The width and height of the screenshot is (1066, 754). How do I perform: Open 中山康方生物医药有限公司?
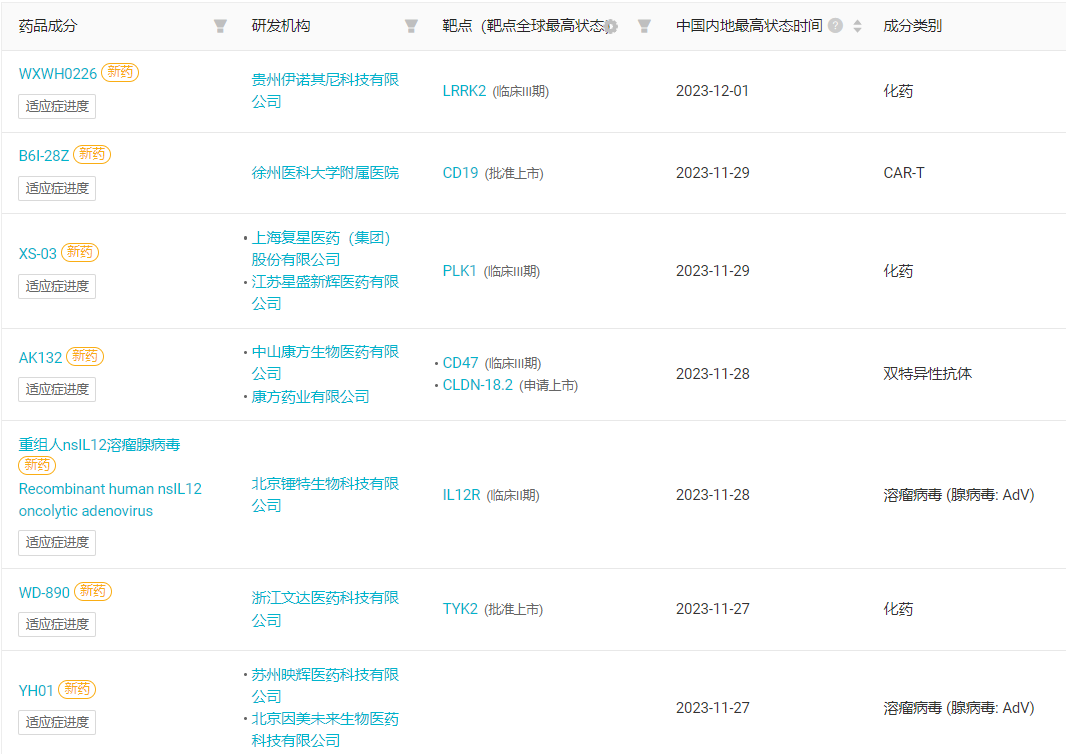click(x=325, y=362)
